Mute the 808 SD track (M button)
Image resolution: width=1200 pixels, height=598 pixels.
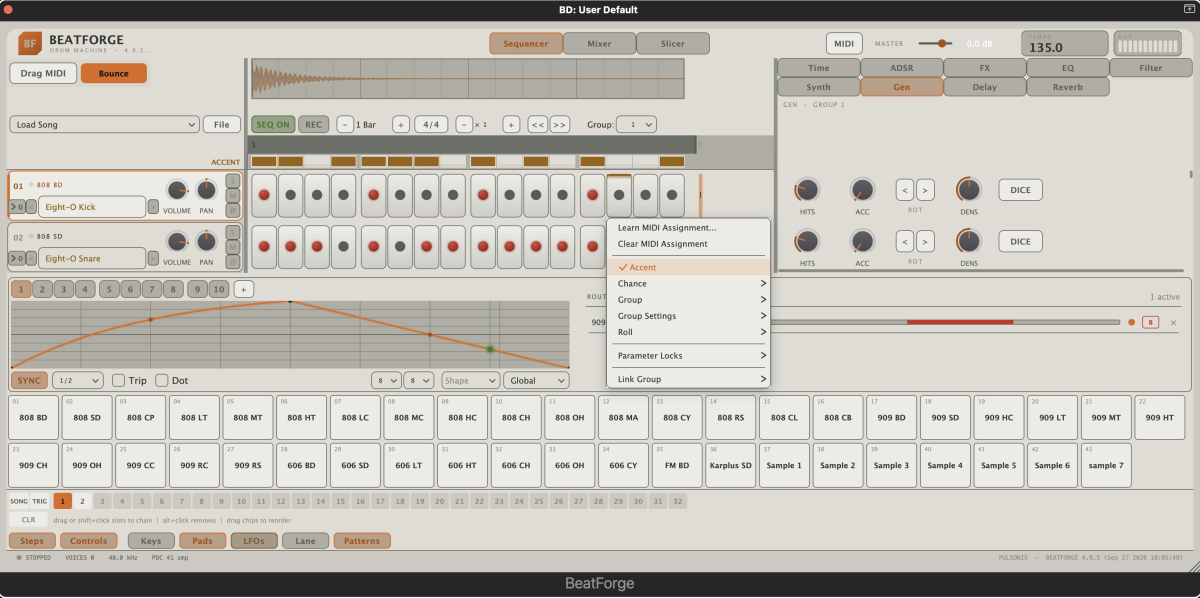[233, 247]
